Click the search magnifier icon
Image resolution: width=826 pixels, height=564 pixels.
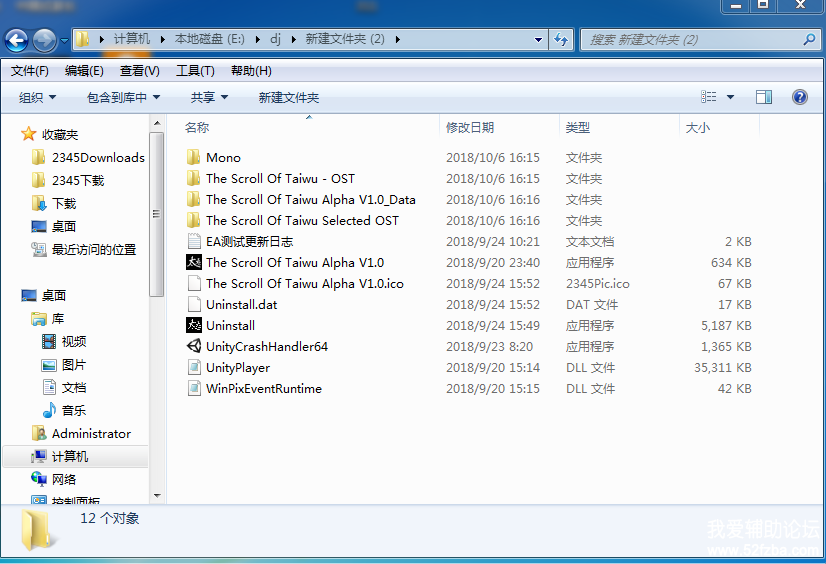809,39
